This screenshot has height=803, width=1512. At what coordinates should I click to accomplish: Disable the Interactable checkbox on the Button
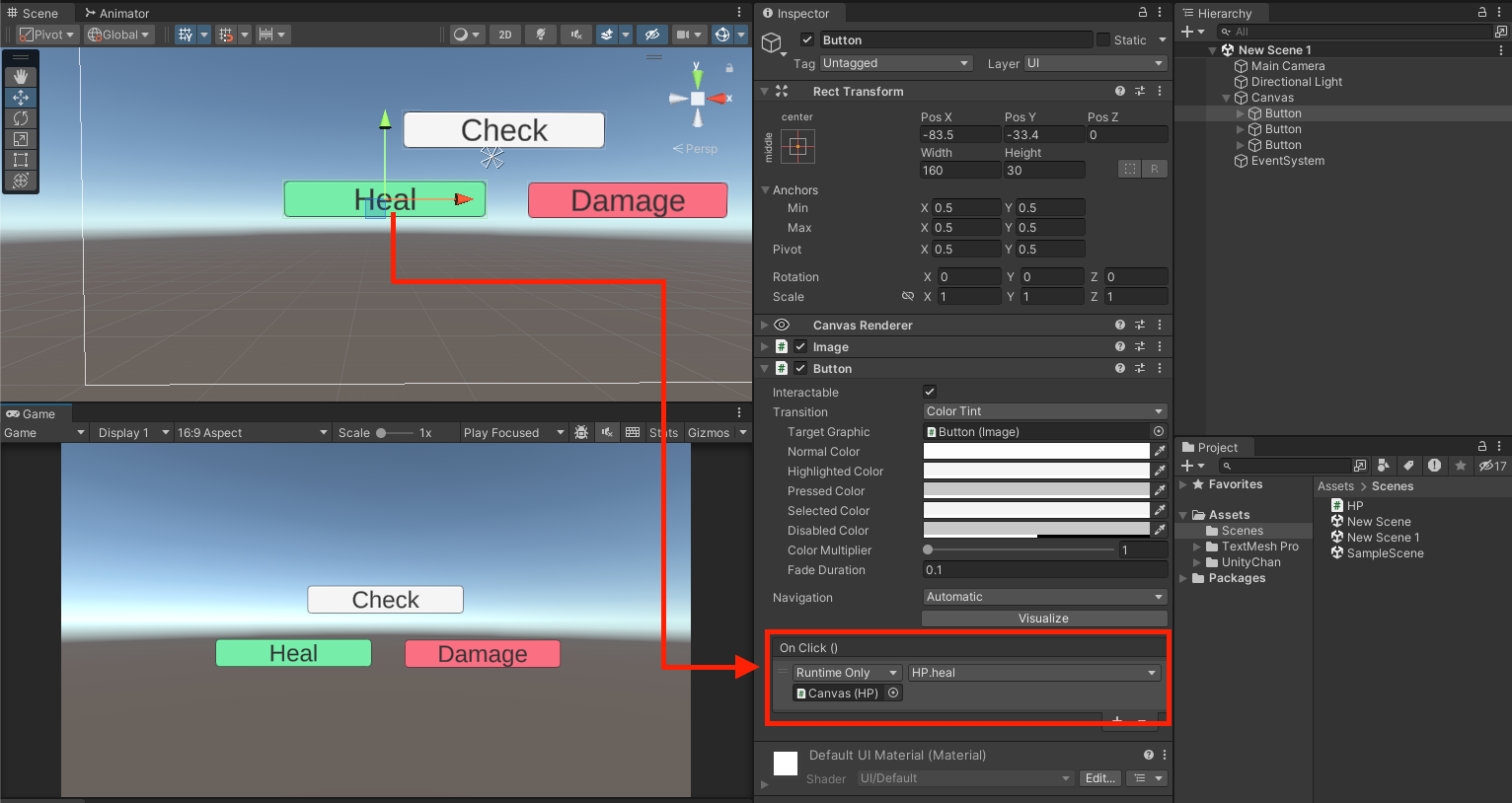(929, 392)
